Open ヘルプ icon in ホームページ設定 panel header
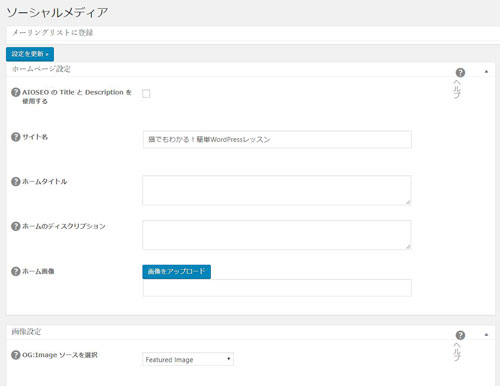500x386 pixels. coord(460,72)
